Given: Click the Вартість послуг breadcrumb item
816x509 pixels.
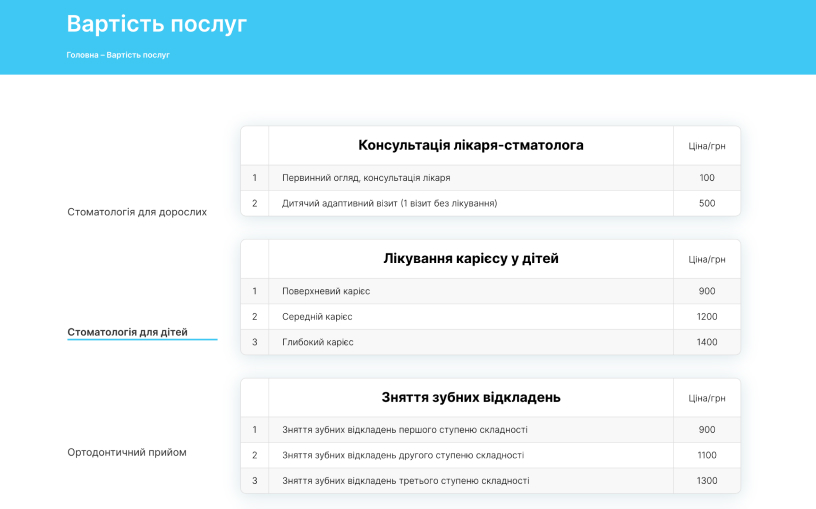Looking at the screenshot, I should pos(138,55).
